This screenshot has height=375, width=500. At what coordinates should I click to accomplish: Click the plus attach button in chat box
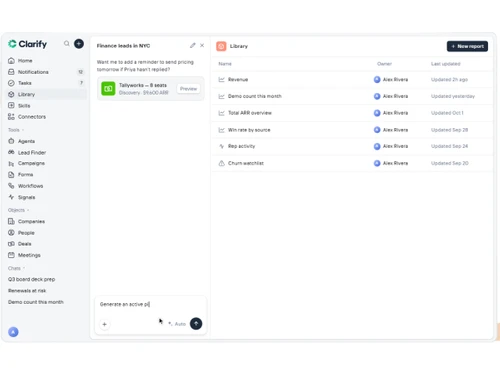(105, 324)
